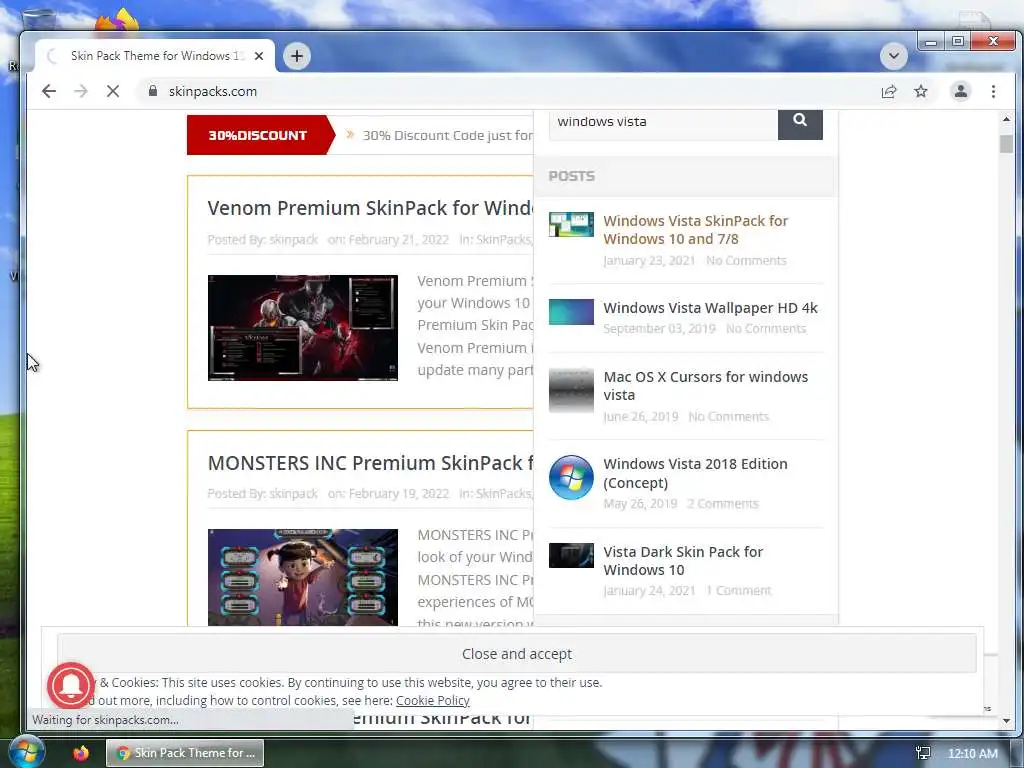
Task: Open the Venom Premium SkinPack post title
Action: [370, 208]
